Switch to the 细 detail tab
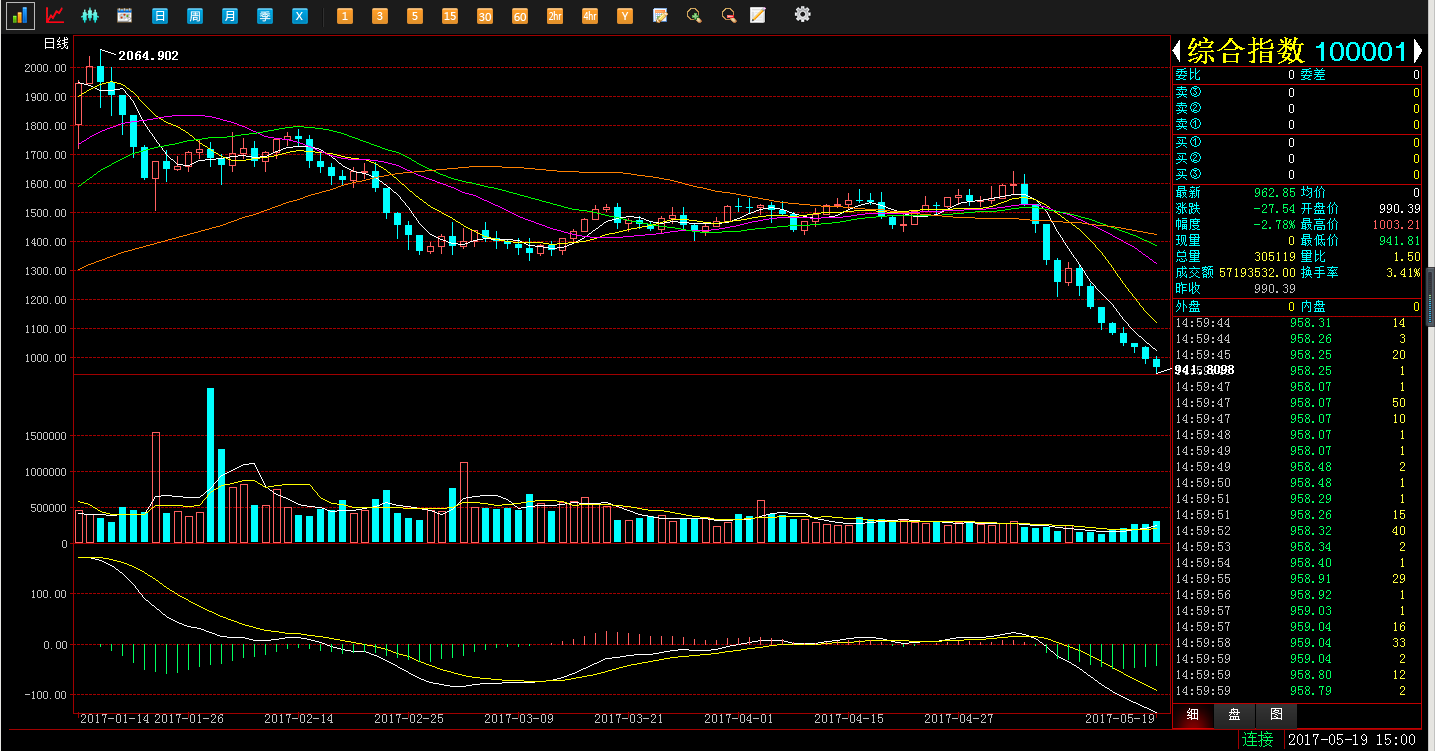1435x751 pixels. pyautogui.click(x=1192, y=715)
